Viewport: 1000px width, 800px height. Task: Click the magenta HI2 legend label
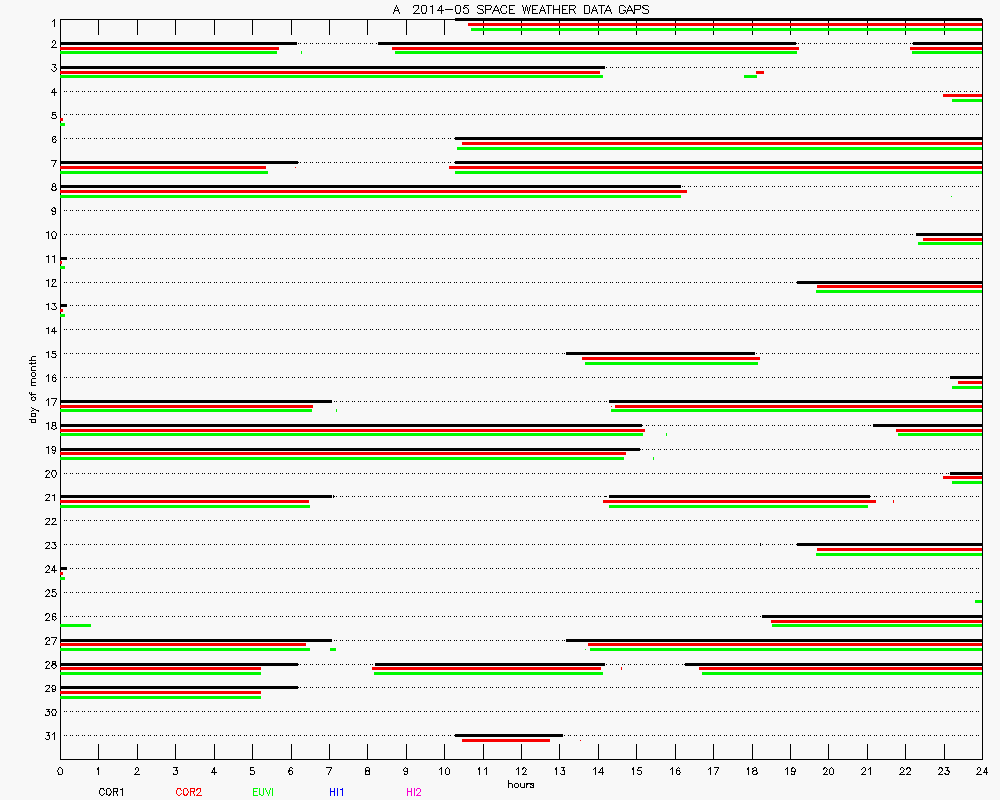click(x=414, y=792)
